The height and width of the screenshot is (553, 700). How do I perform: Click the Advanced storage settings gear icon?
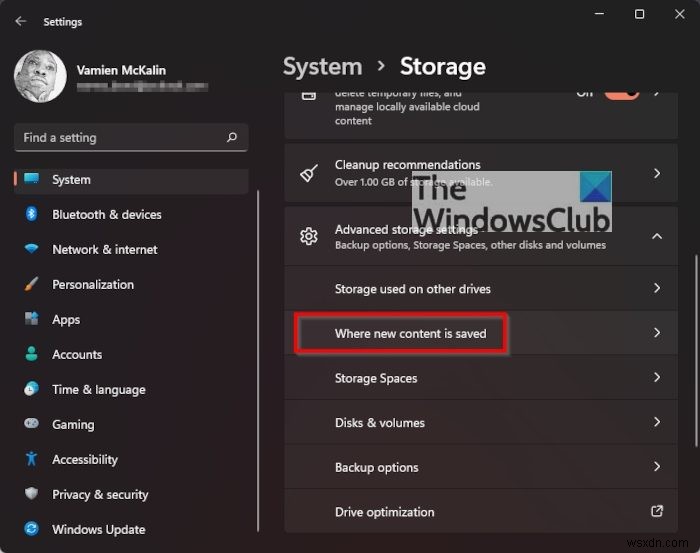[x=309, y=236]
